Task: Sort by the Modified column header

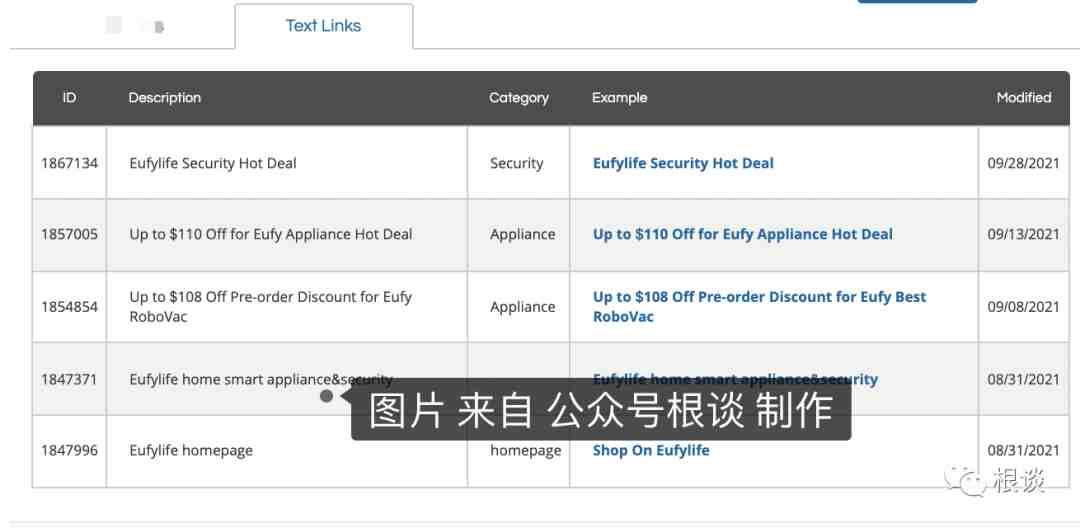Action: [1024, 98]
